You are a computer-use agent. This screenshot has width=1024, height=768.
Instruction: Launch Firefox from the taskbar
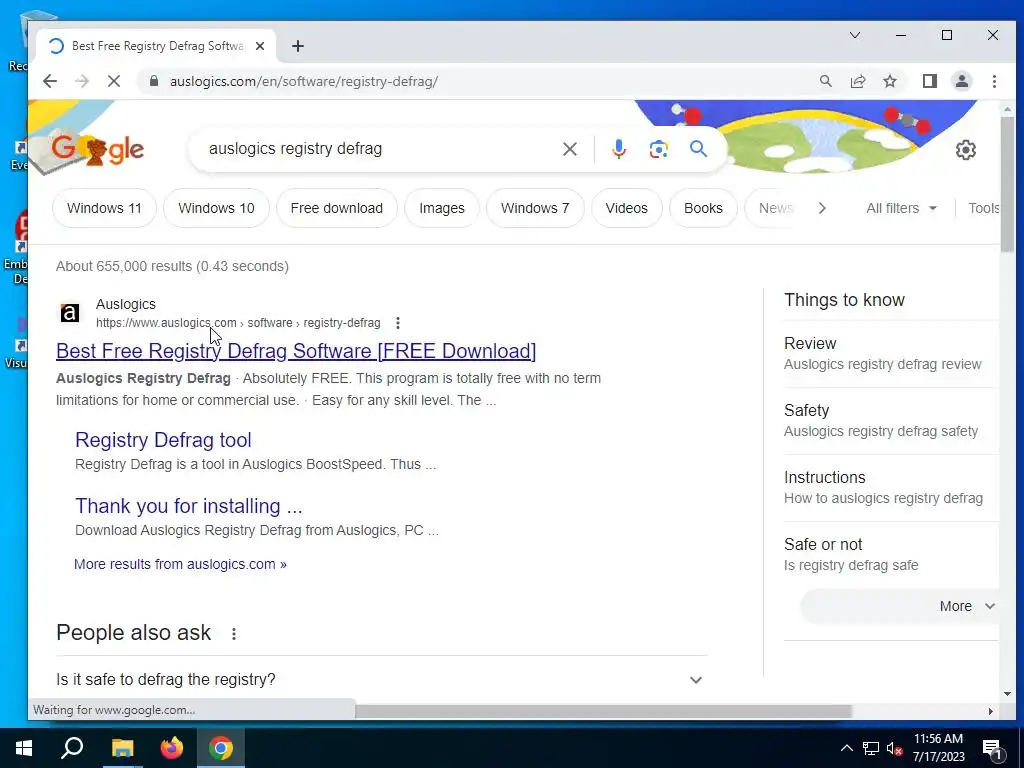click(172, 748)
